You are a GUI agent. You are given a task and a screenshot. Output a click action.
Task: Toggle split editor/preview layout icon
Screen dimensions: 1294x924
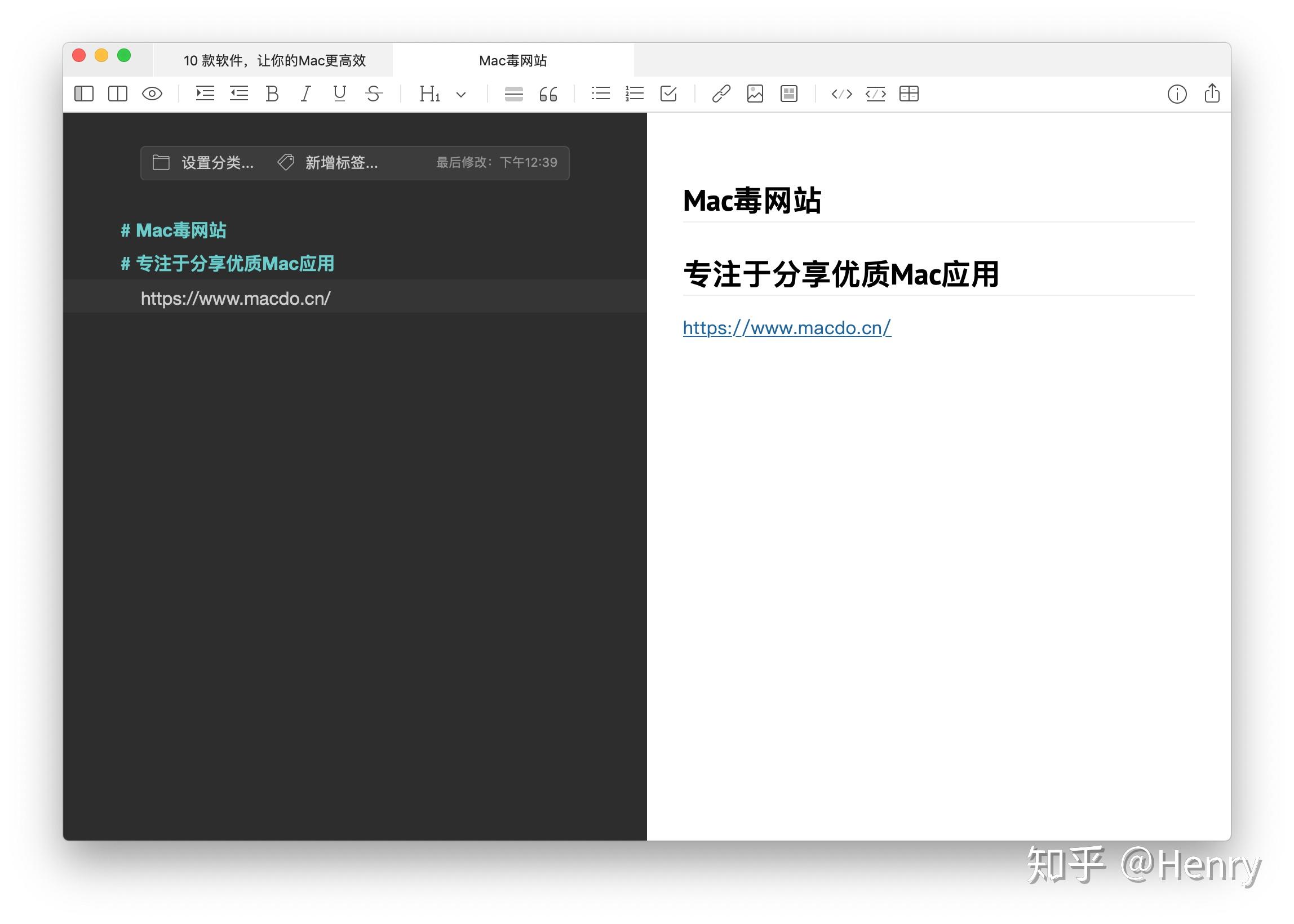pyautogui.click(x=118, y=94)
